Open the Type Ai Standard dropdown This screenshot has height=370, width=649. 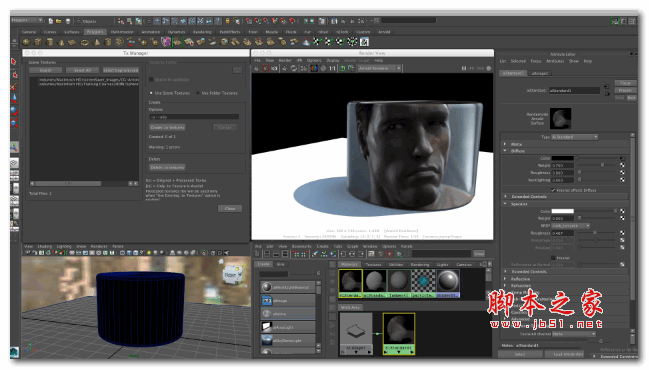pyautogui.click(x=574, y=137)
